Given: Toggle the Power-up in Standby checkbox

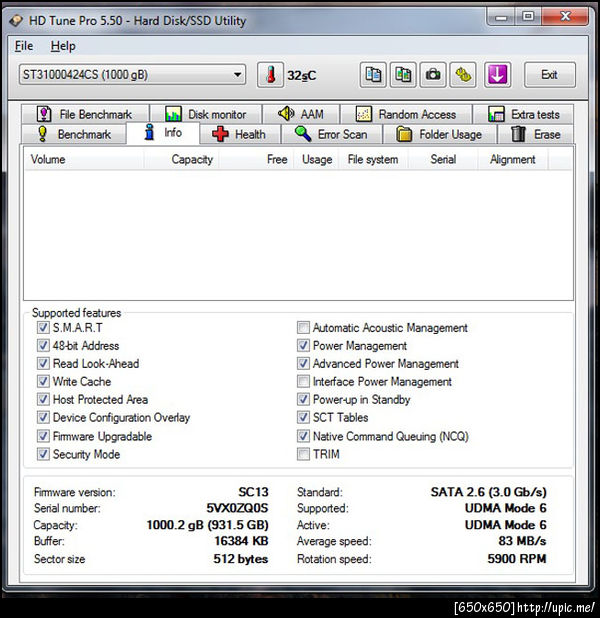Looking at the screenshot, I should pos(303,399).
